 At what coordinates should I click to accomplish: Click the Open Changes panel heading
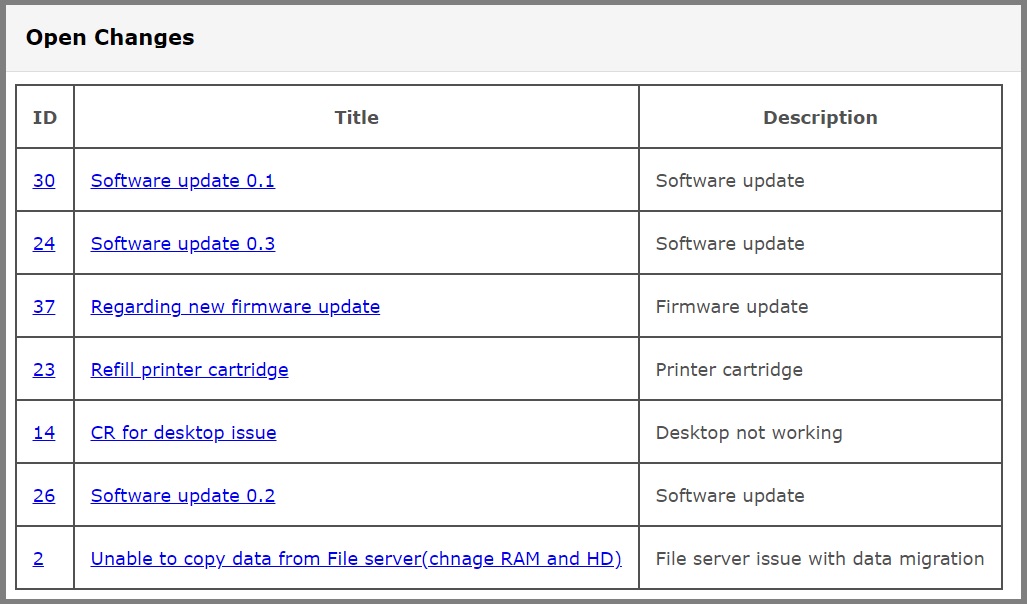110,37
